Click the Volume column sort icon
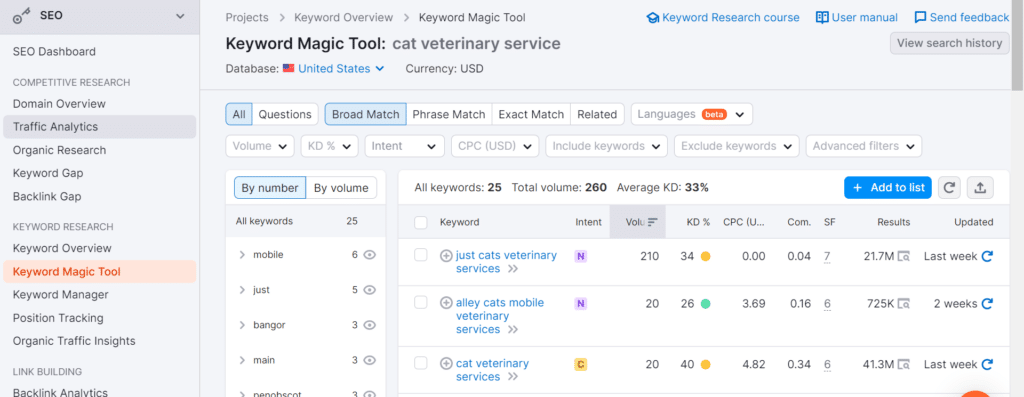The image size is (1024, 397). click(652, 222)
